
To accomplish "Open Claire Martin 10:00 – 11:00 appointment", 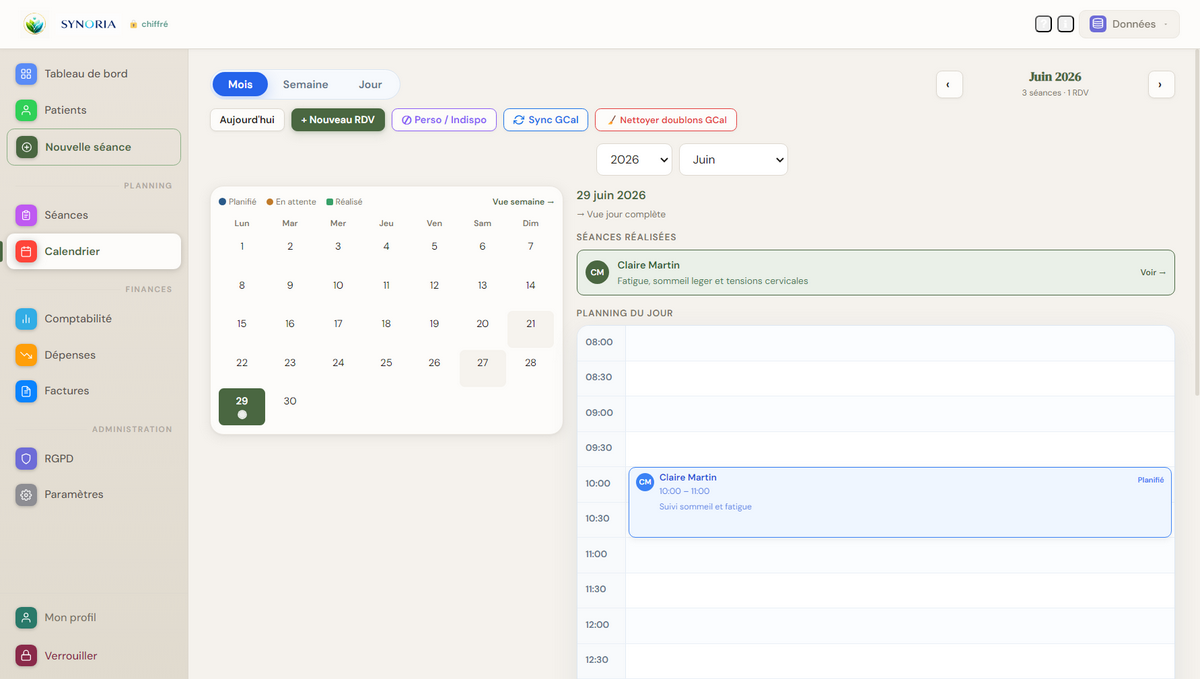I will pos(899,502).
